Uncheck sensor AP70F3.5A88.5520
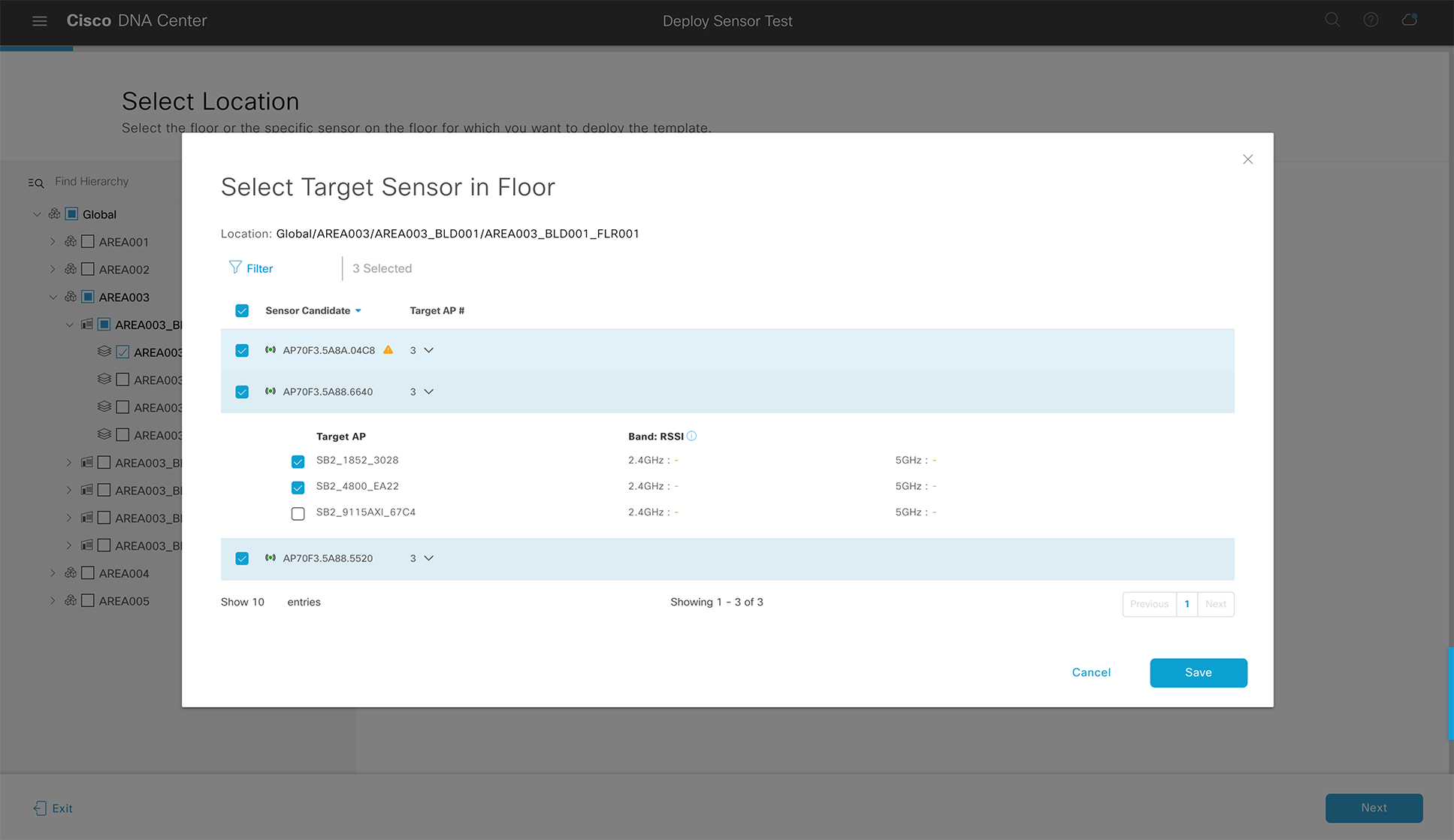The image size is (1454, 840). tap(242, 558)
